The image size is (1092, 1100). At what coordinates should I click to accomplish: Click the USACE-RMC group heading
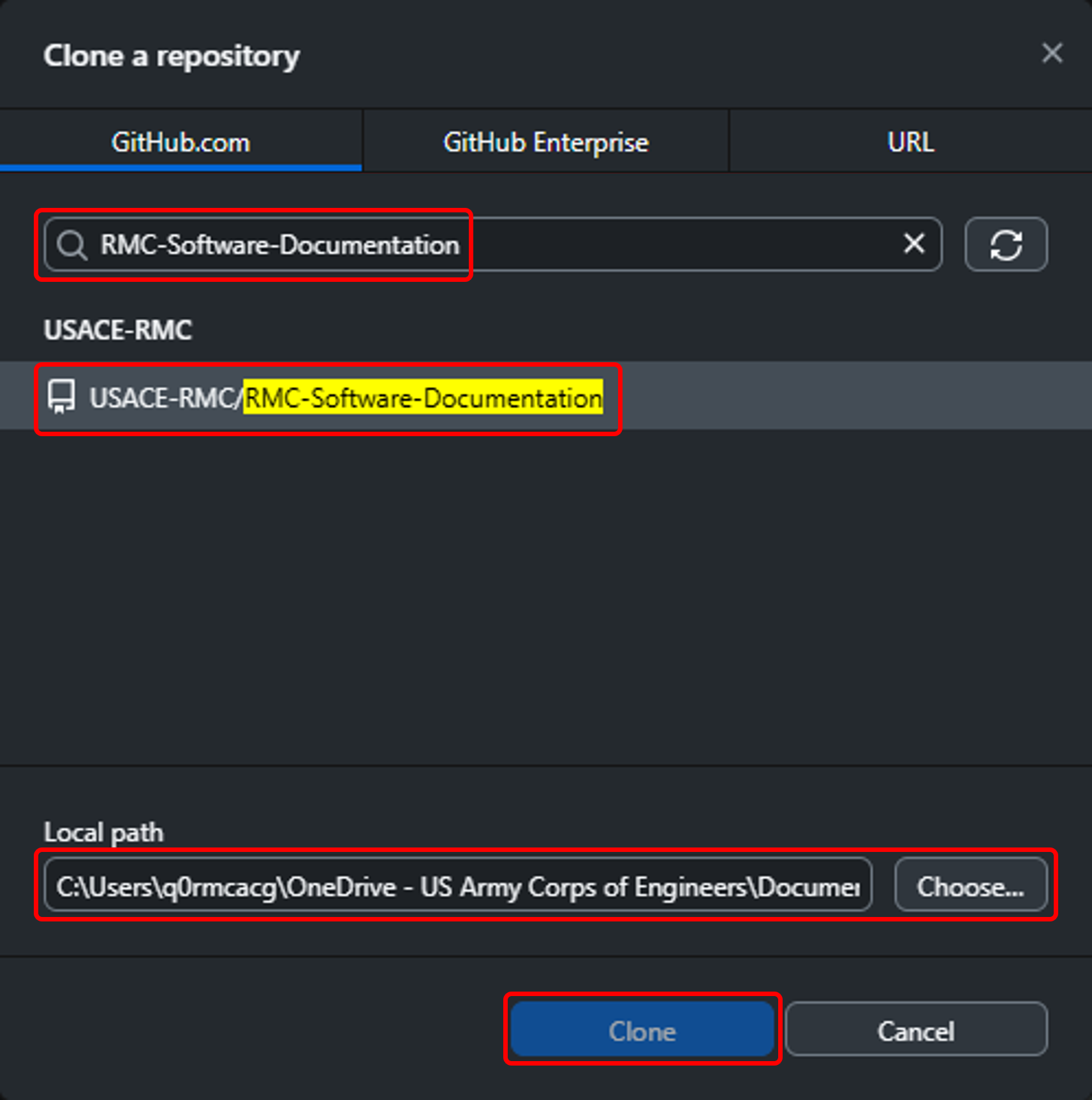(x=118, y=330)
